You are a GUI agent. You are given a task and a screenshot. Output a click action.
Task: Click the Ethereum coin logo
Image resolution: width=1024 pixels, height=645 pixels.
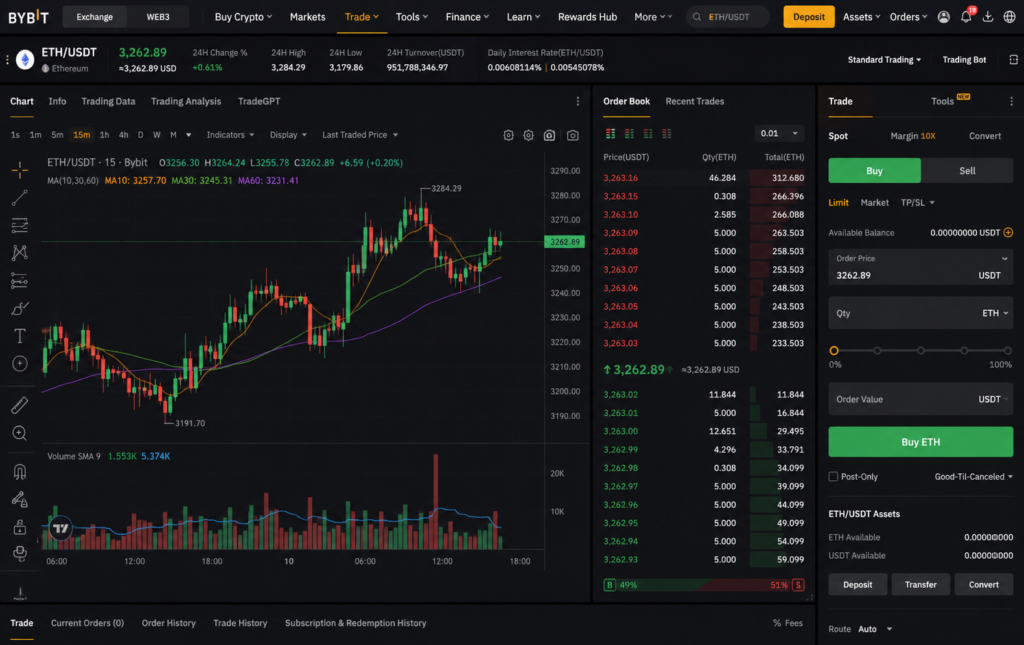click(25, 59)
